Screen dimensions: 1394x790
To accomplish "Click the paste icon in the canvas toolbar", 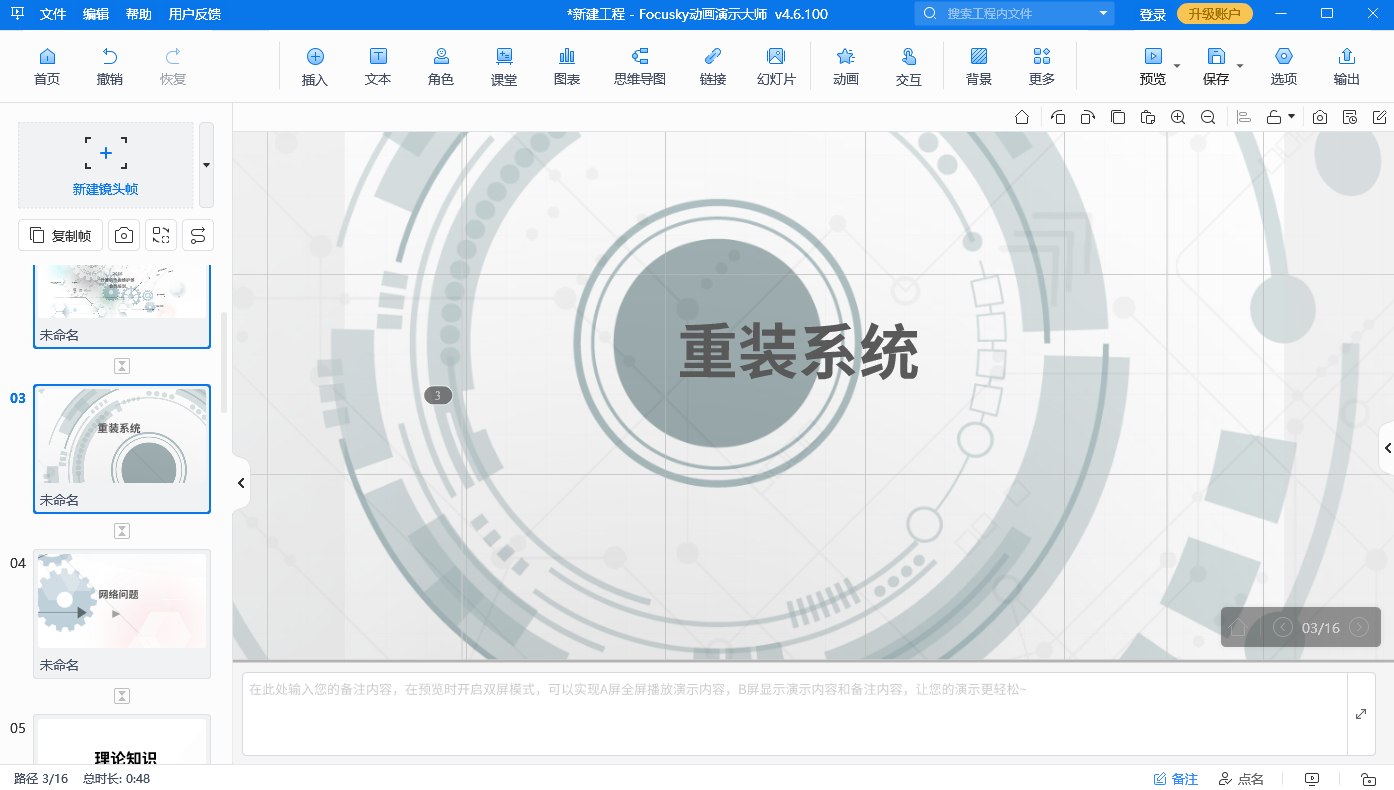I will tap(1148, 117).
